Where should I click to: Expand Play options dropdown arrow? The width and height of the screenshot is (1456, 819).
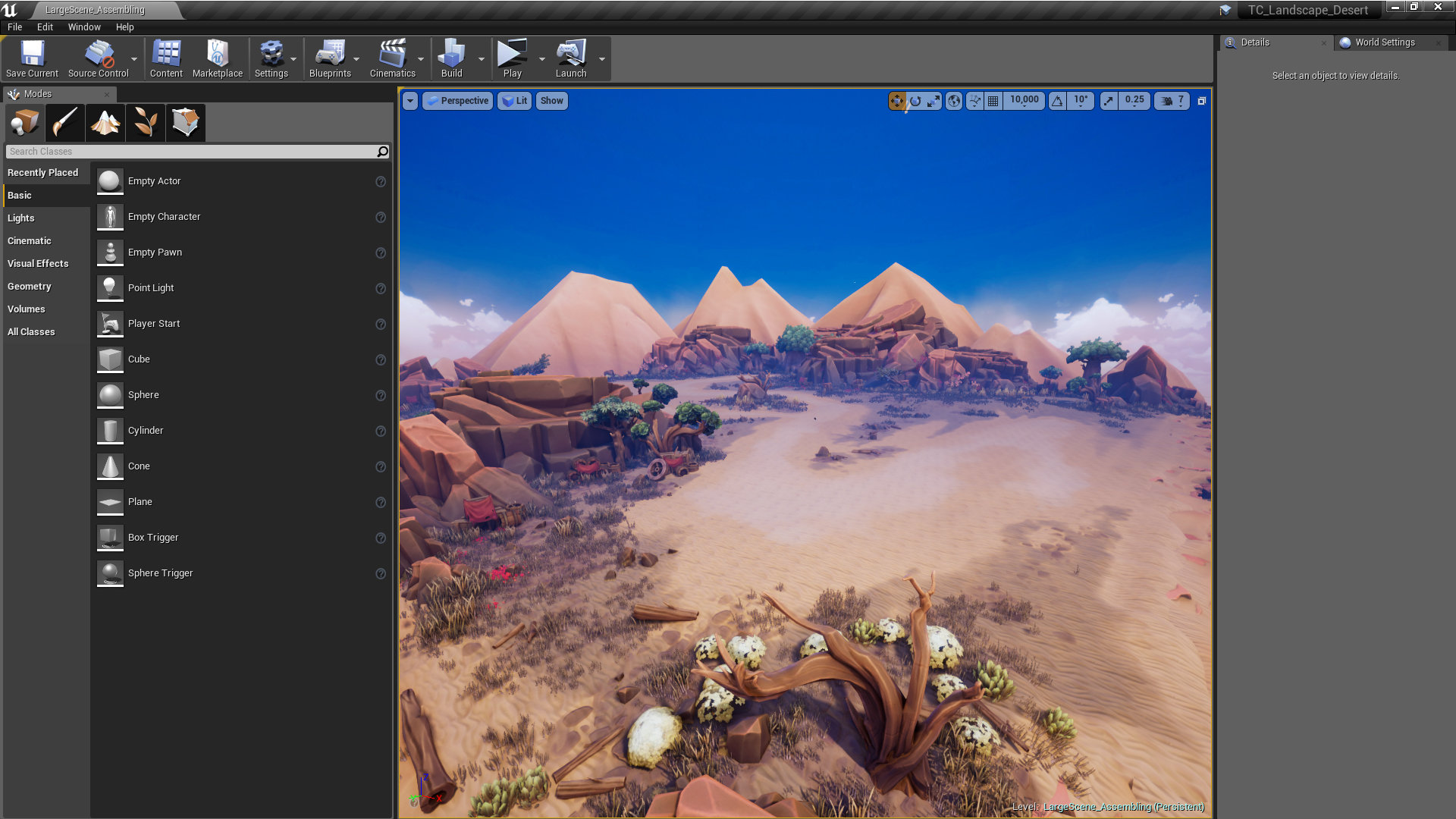point(541,59)
